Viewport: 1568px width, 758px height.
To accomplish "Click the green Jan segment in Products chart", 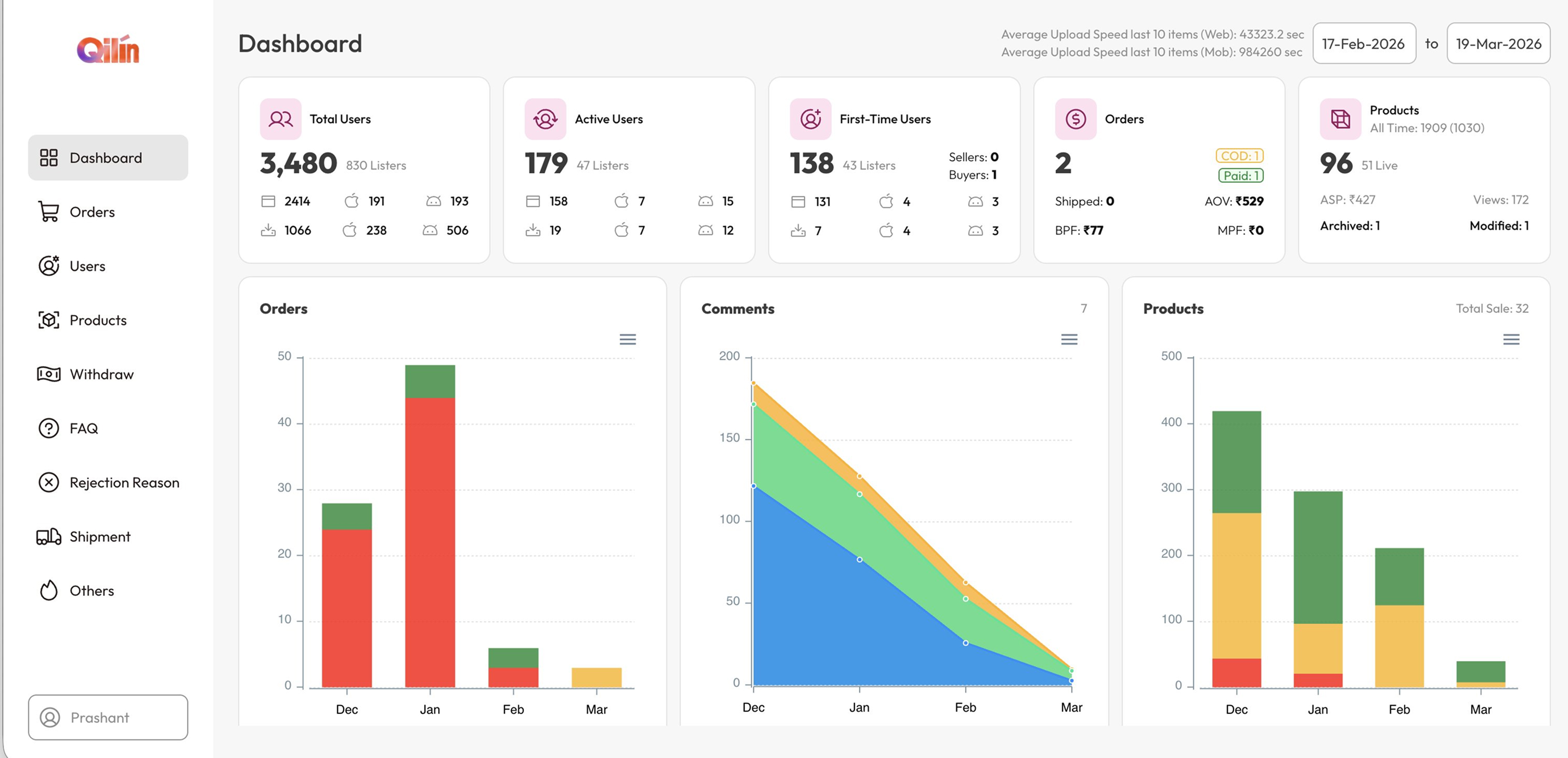I will [1318, 557].
